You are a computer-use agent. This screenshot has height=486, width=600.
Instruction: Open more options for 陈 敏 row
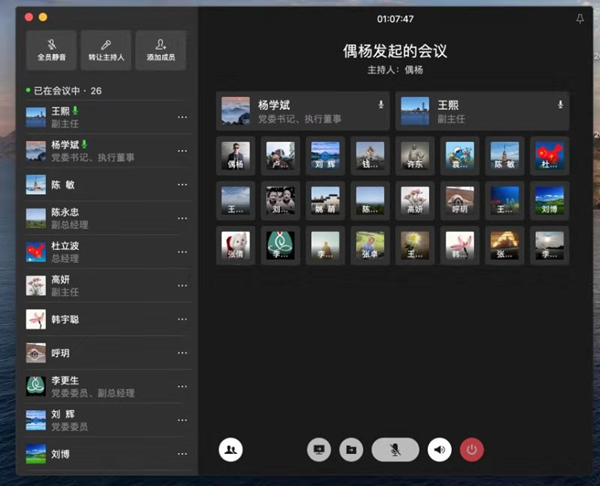point(183,184)
